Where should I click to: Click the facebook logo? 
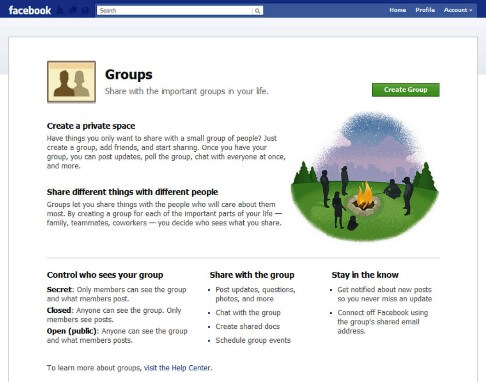click(30, 10)
